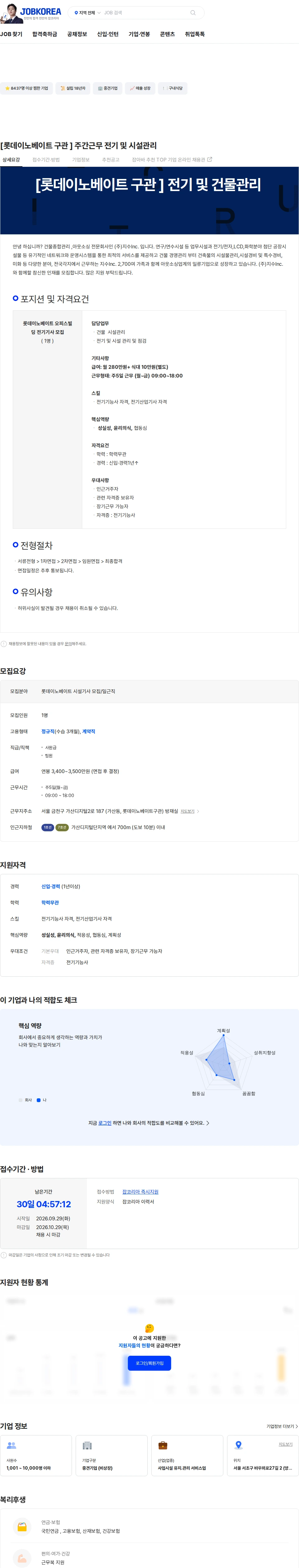Click the 학력무관 education link
This screenshot has width=299, height=1568.
tap(50, 902)
